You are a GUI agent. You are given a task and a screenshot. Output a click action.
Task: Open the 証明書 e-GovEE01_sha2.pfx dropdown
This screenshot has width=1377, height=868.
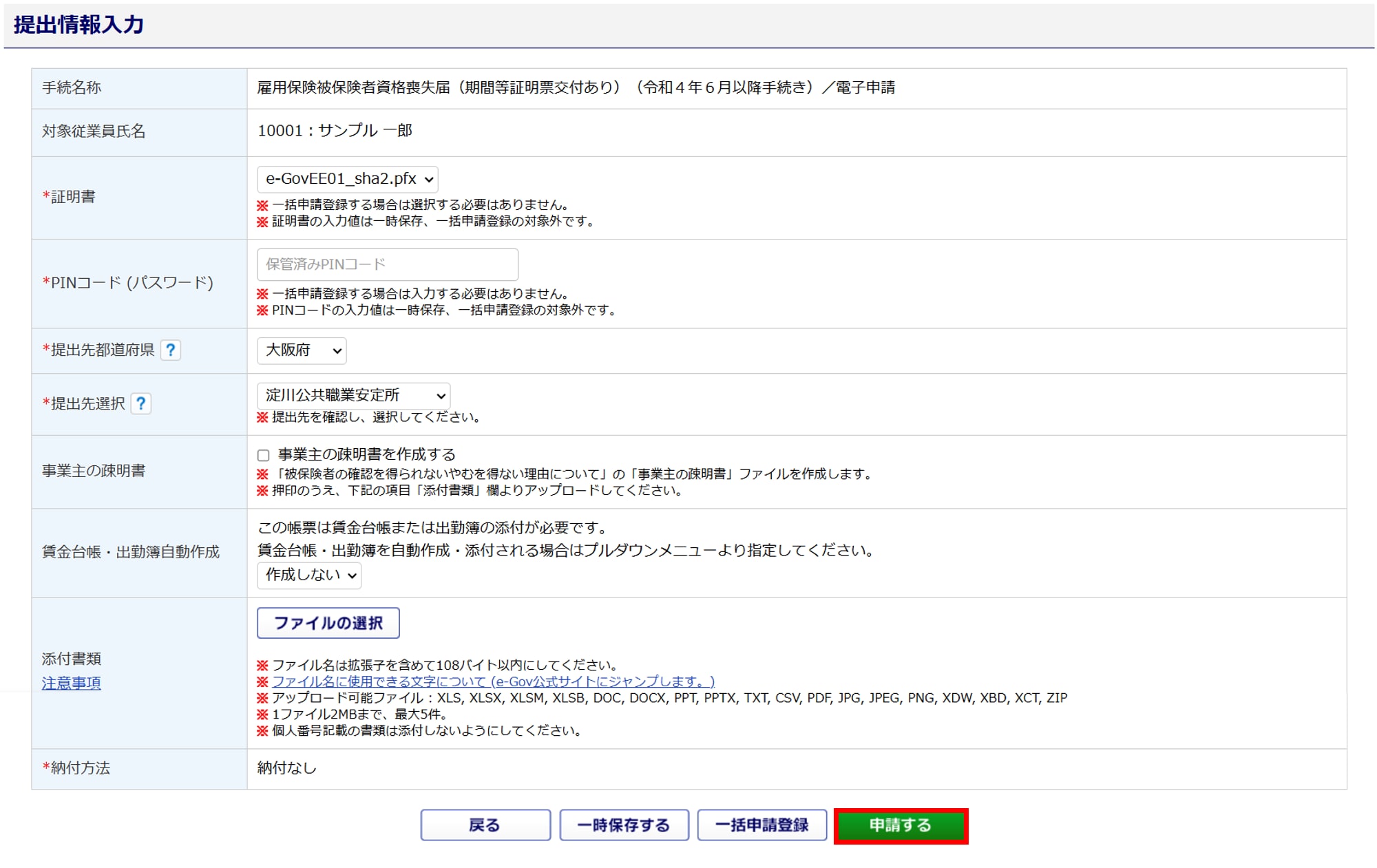(348, 179)
